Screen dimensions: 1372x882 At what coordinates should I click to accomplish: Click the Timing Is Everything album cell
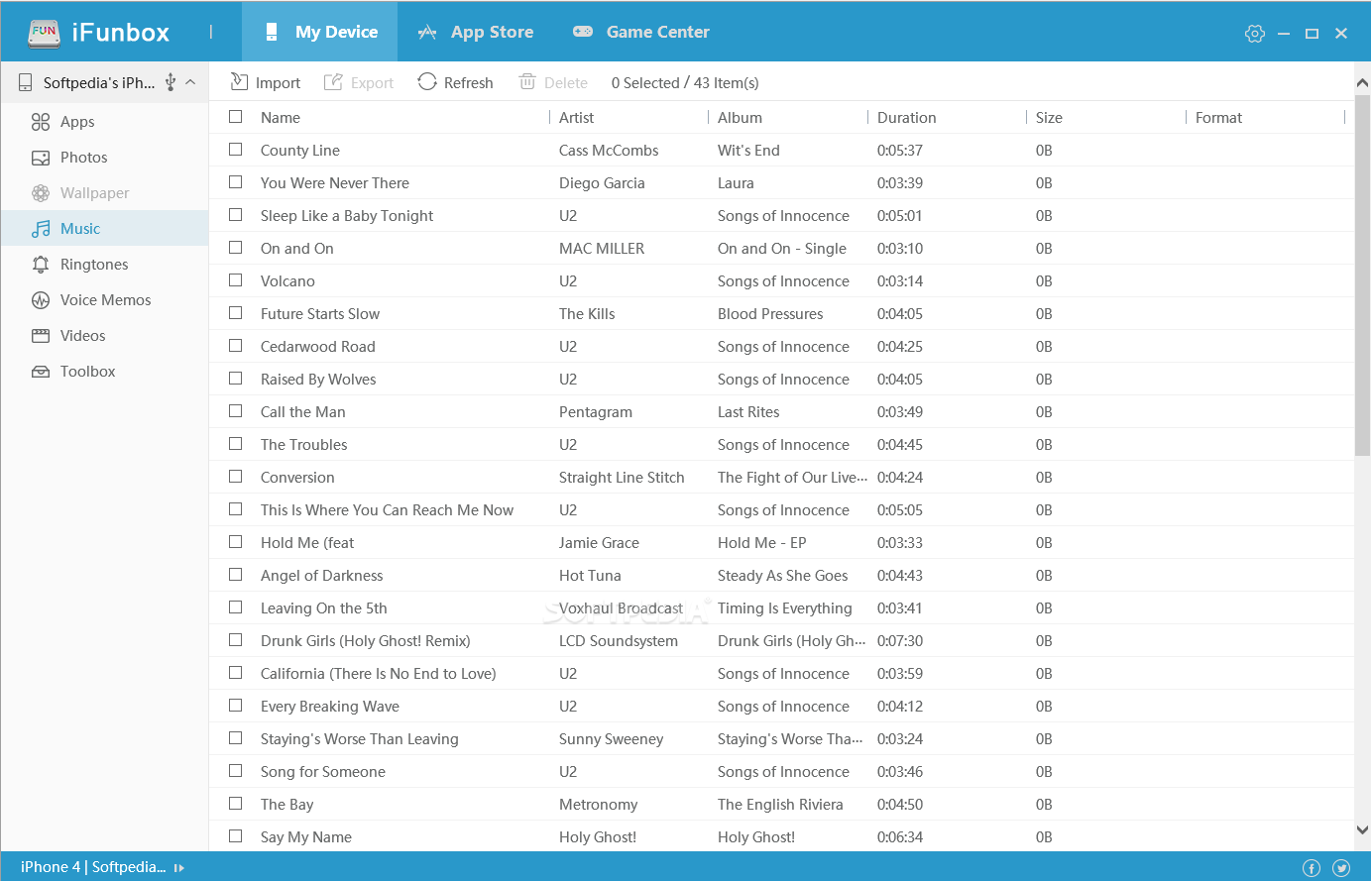pos(785,608)
